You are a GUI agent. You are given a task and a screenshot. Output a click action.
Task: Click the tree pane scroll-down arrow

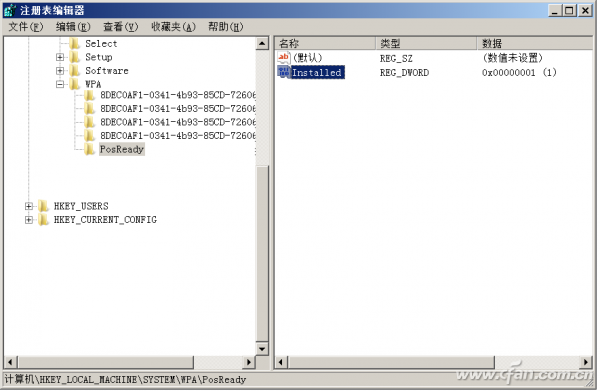(262, 349)
